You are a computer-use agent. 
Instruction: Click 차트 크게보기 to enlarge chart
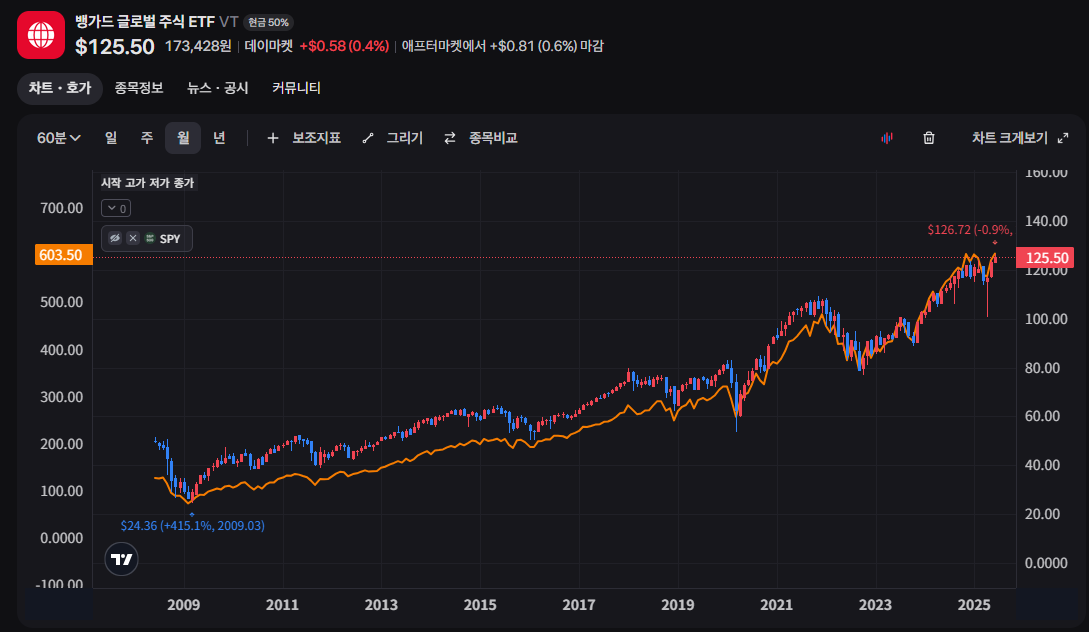1010,138
